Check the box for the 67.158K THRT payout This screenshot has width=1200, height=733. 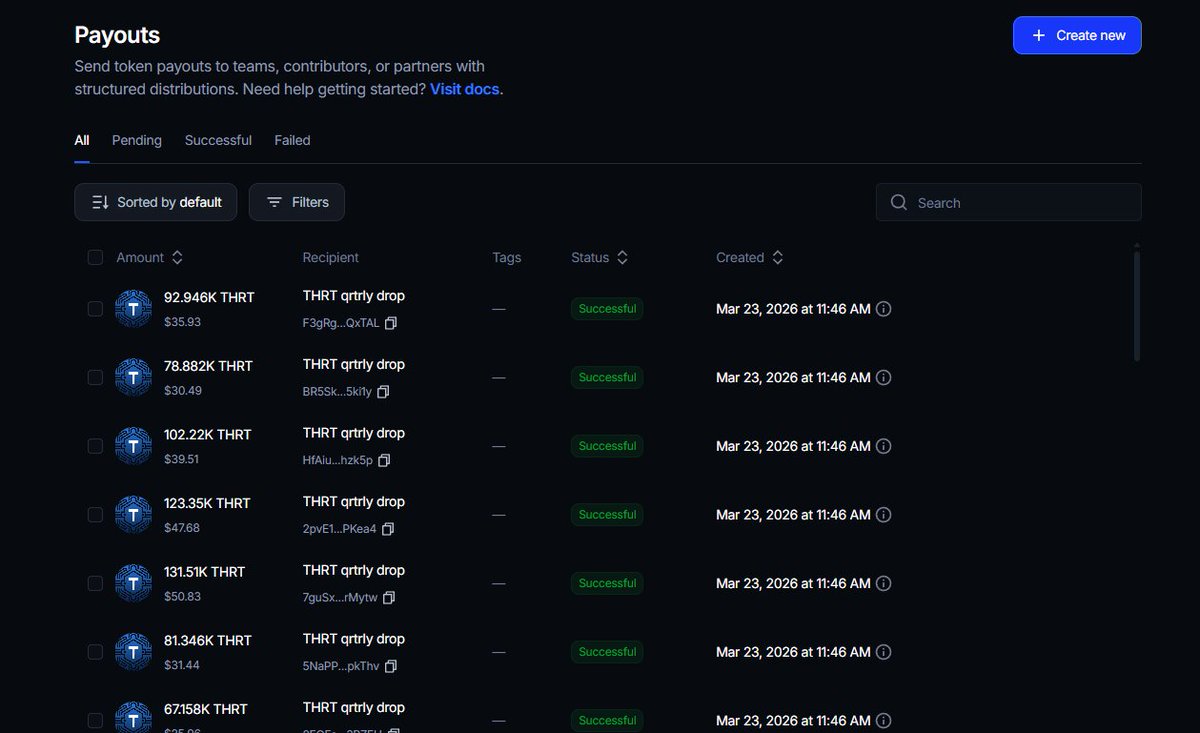coord(95,720)
